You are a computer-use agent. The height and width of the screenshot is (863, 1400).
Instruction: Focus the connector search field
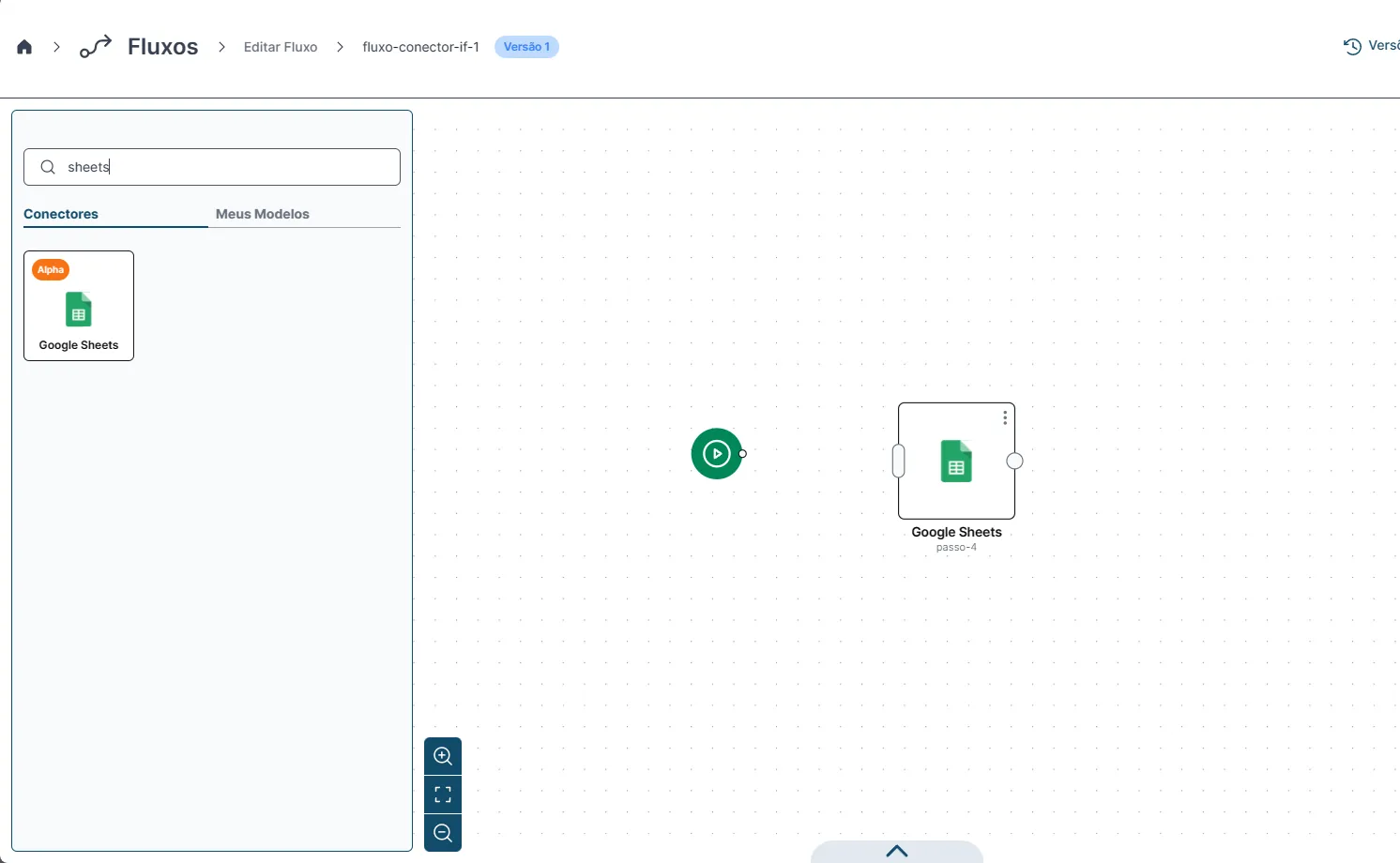[x=212, y=167]
